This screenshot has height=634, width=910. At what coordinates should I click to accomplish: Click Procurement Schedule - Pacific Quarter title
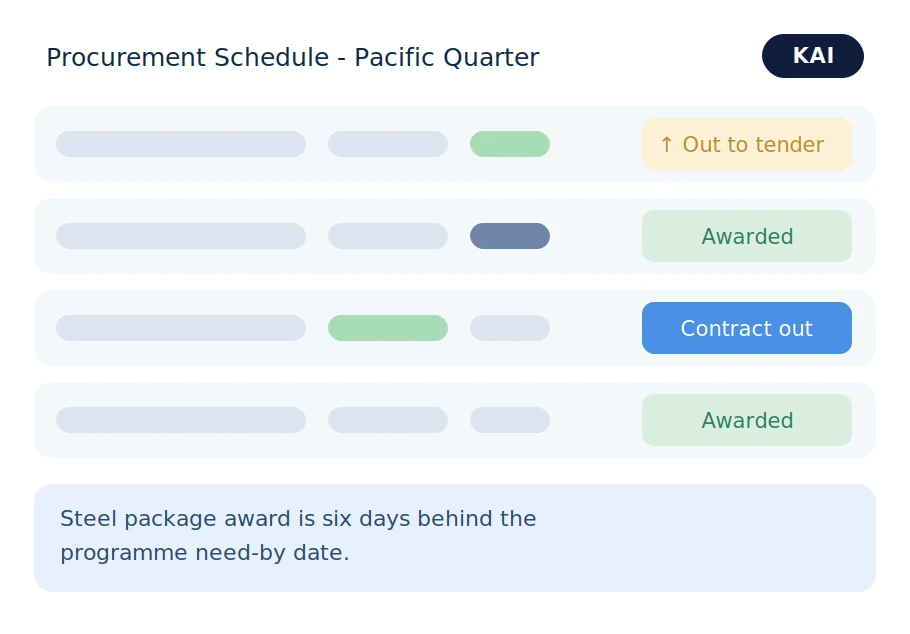click(x=292, y=57)
